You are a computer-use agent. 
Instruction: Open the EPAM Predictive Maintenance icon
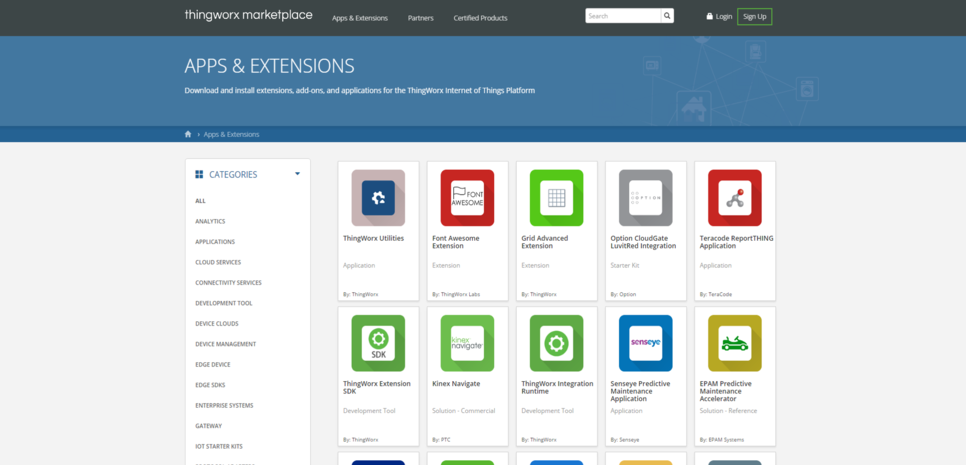coord(734,343)
